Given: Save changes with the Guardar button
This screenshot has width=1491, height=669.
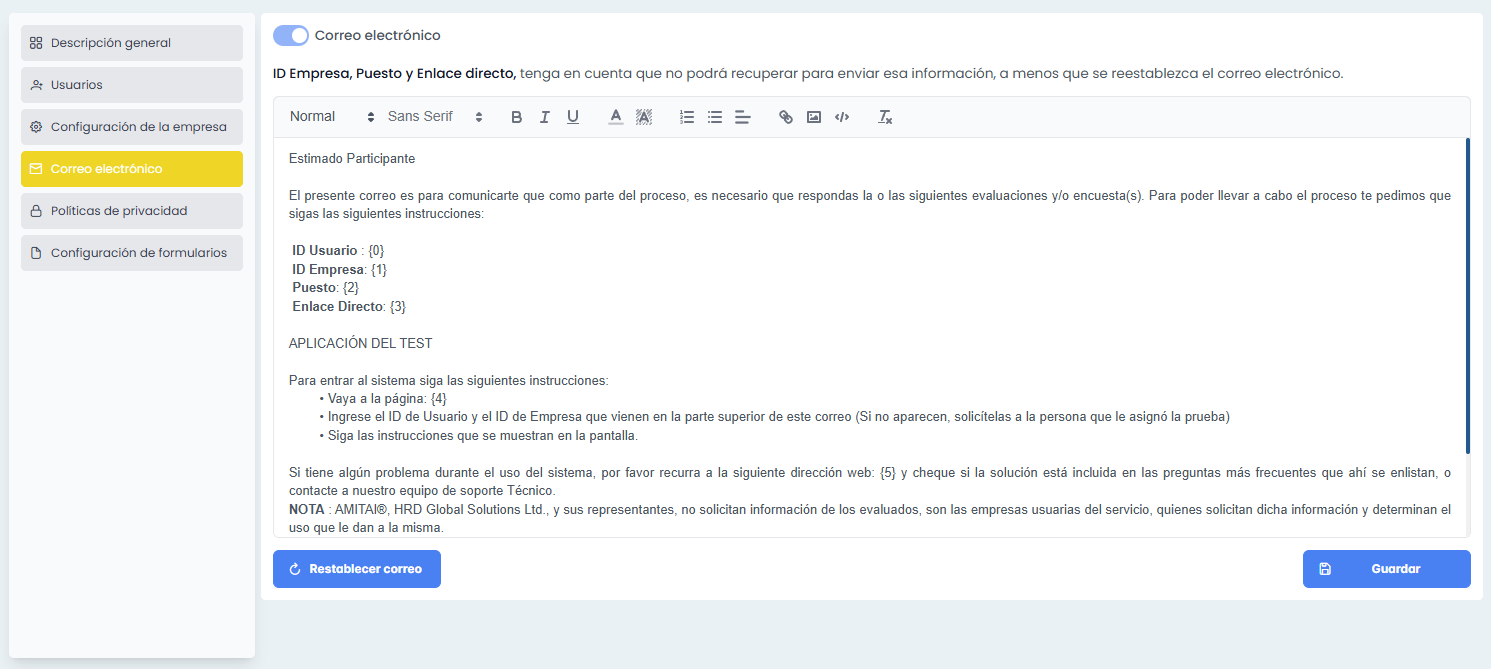Looking at the screenshot, I should coord(1386,569).
